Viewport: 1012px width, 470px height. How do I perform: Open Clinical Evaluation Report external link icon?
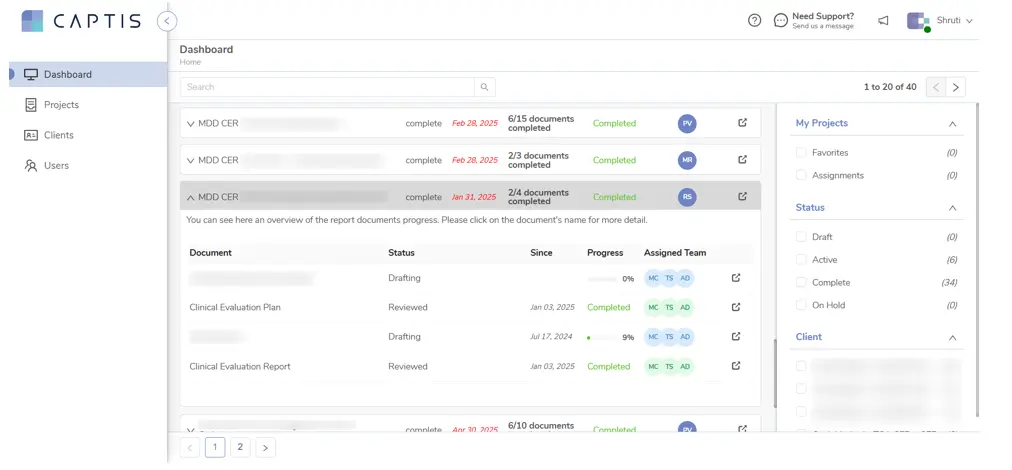coord(736,366)
